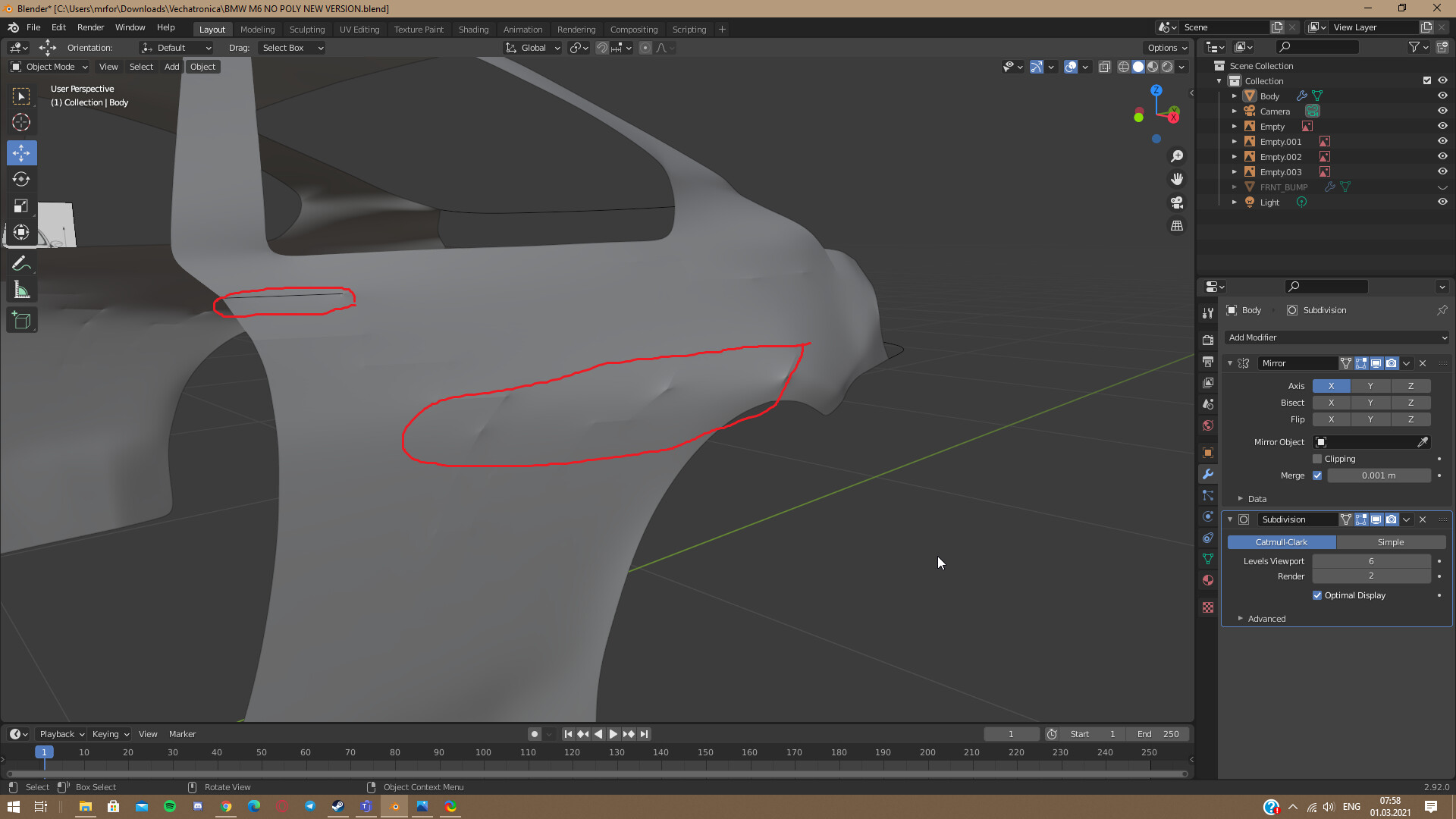The width and height of the screenshot is (1456, 819).
Task: Select the Add Cube tool
Action: click(x=21, y=321)
